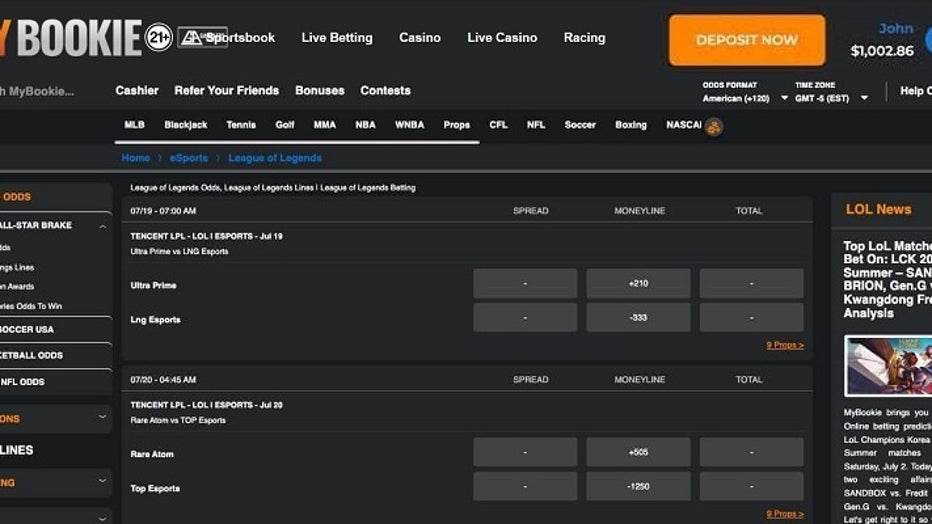Select the MMA tab

(325, 125)
